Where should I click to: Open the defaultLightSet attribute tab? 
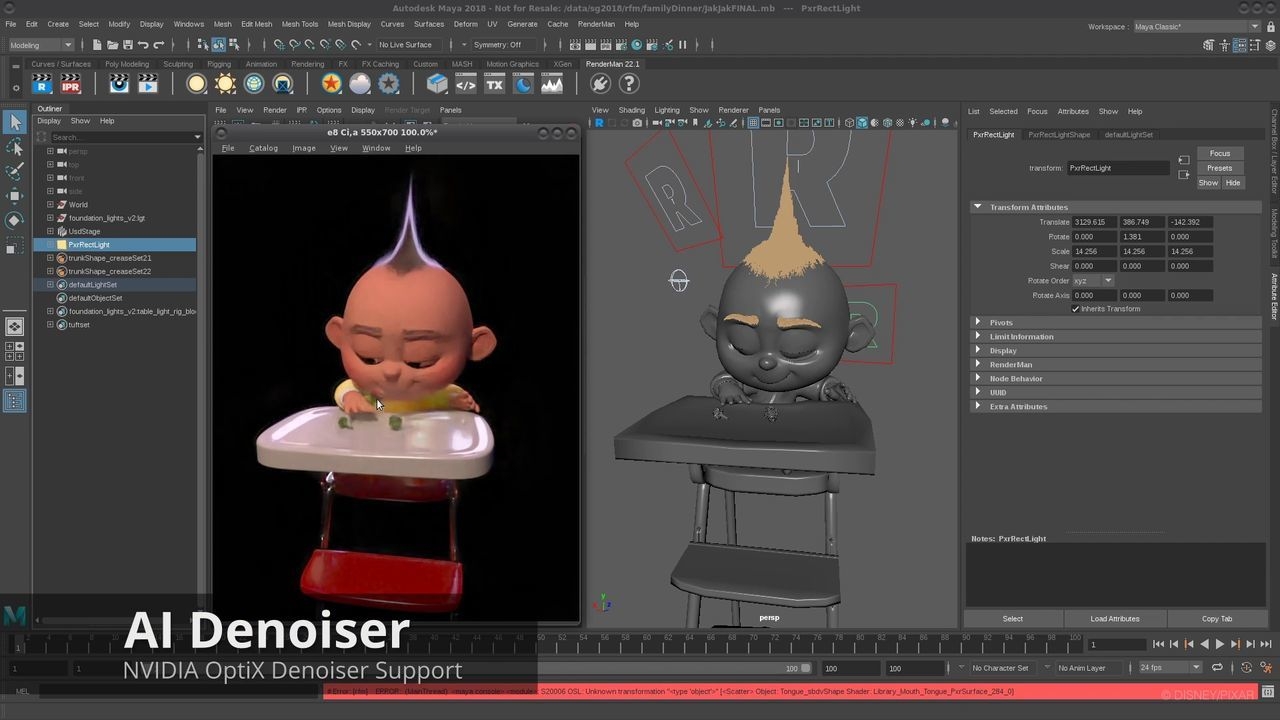pos(1128,135)
